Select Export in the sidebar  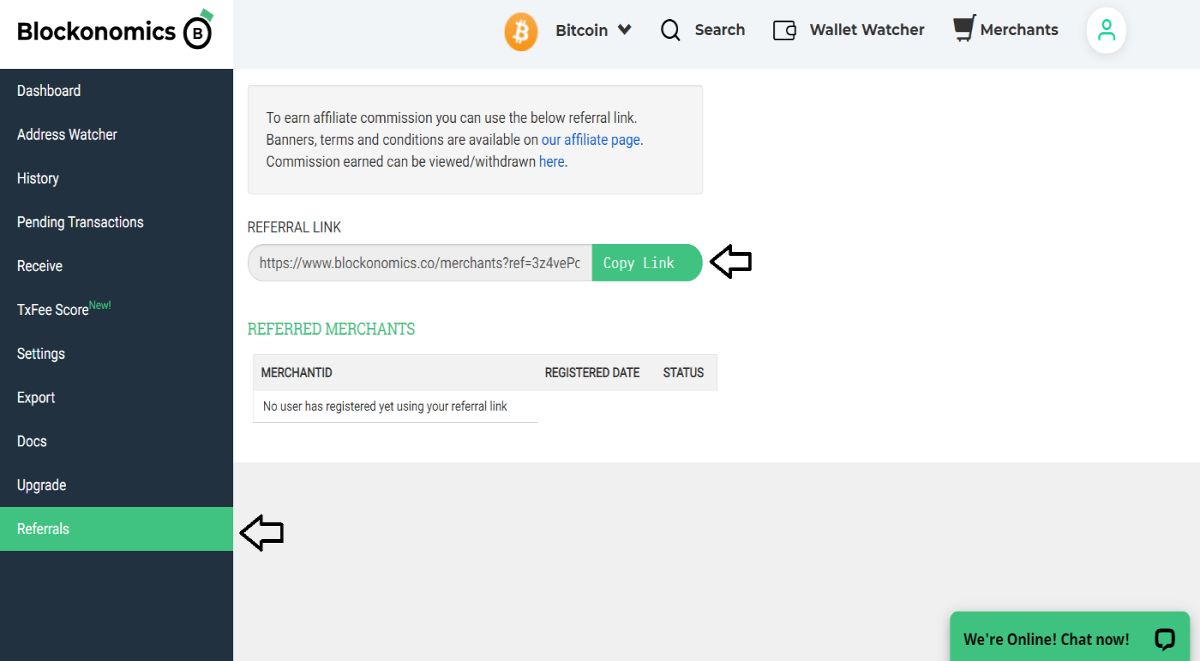tap(116, 398)
